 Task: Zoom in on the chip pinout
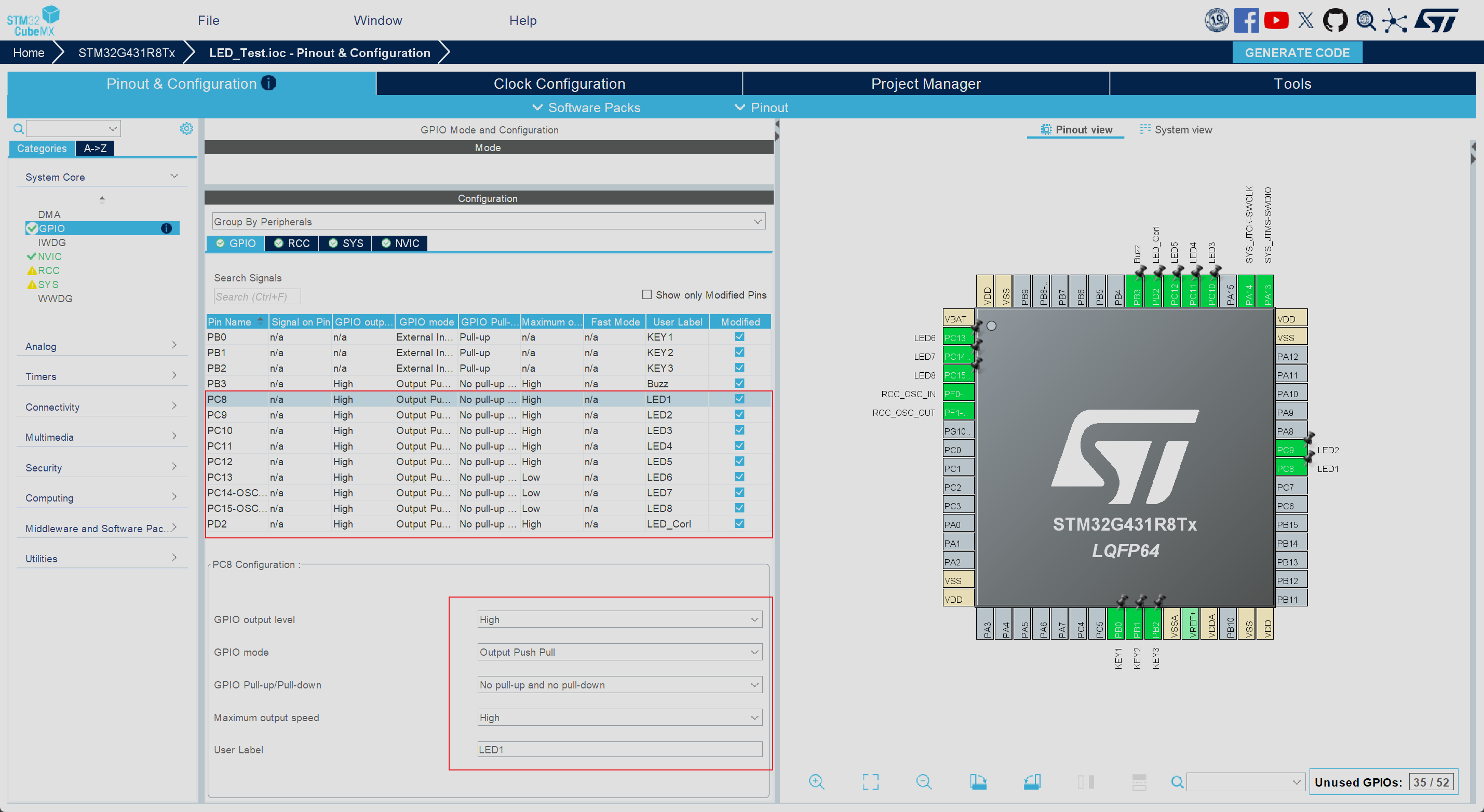(x=816, y=781)
